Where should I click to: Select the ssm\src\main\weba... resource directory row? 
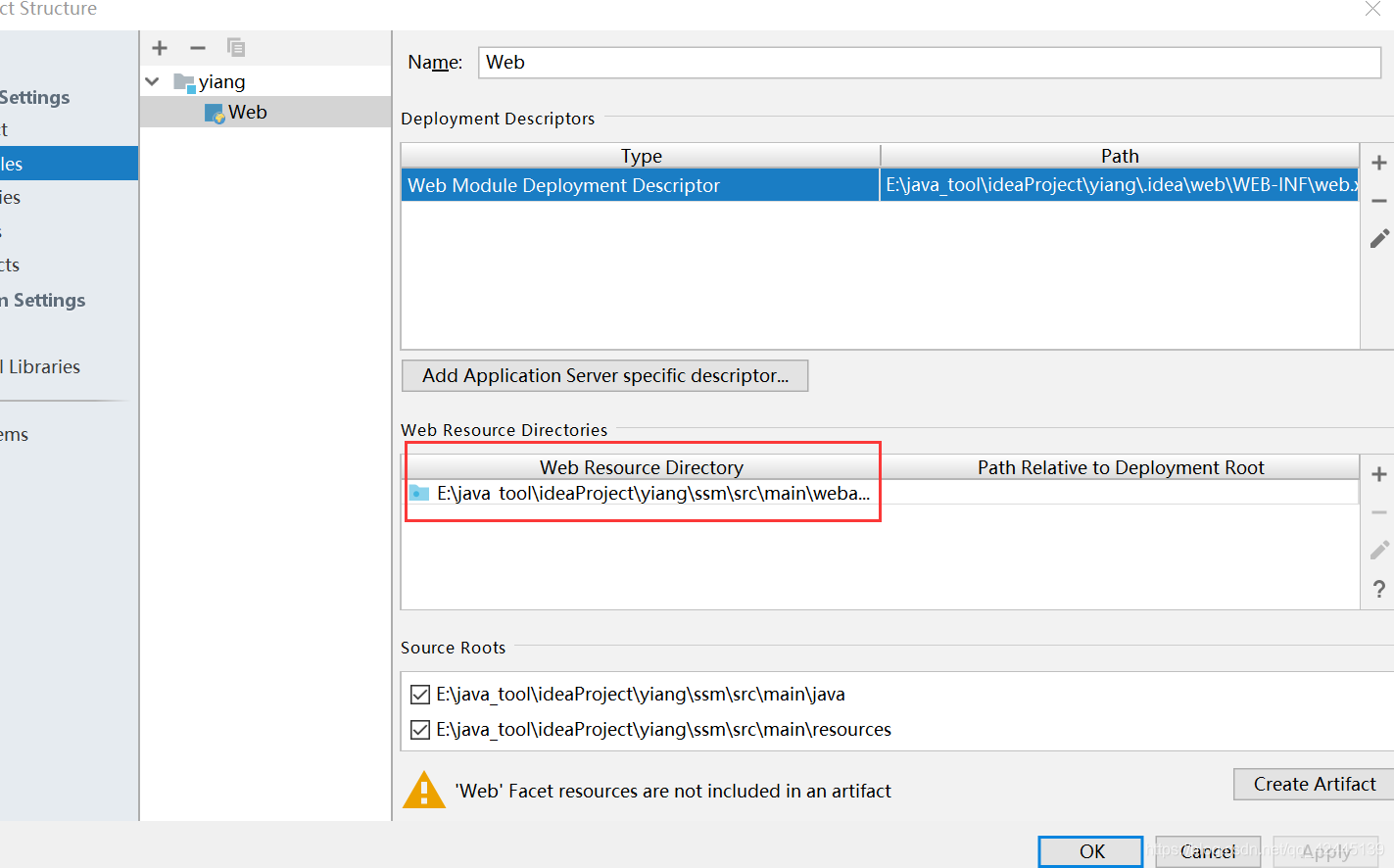pyautogui.click(x=880, y=493)
